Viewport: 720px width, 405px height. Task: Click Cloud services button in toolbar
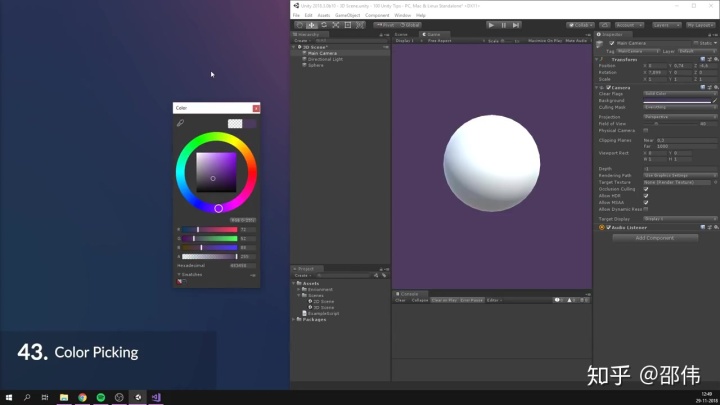(605, 25)
